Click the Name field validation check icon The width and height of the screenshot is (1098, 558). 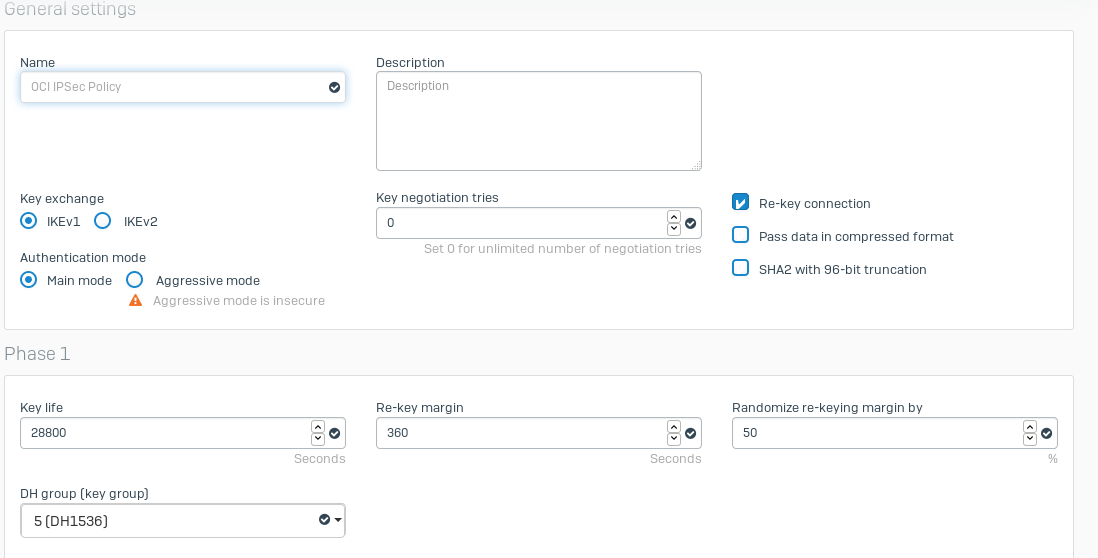pyautogui.click(x=334, y=87)
